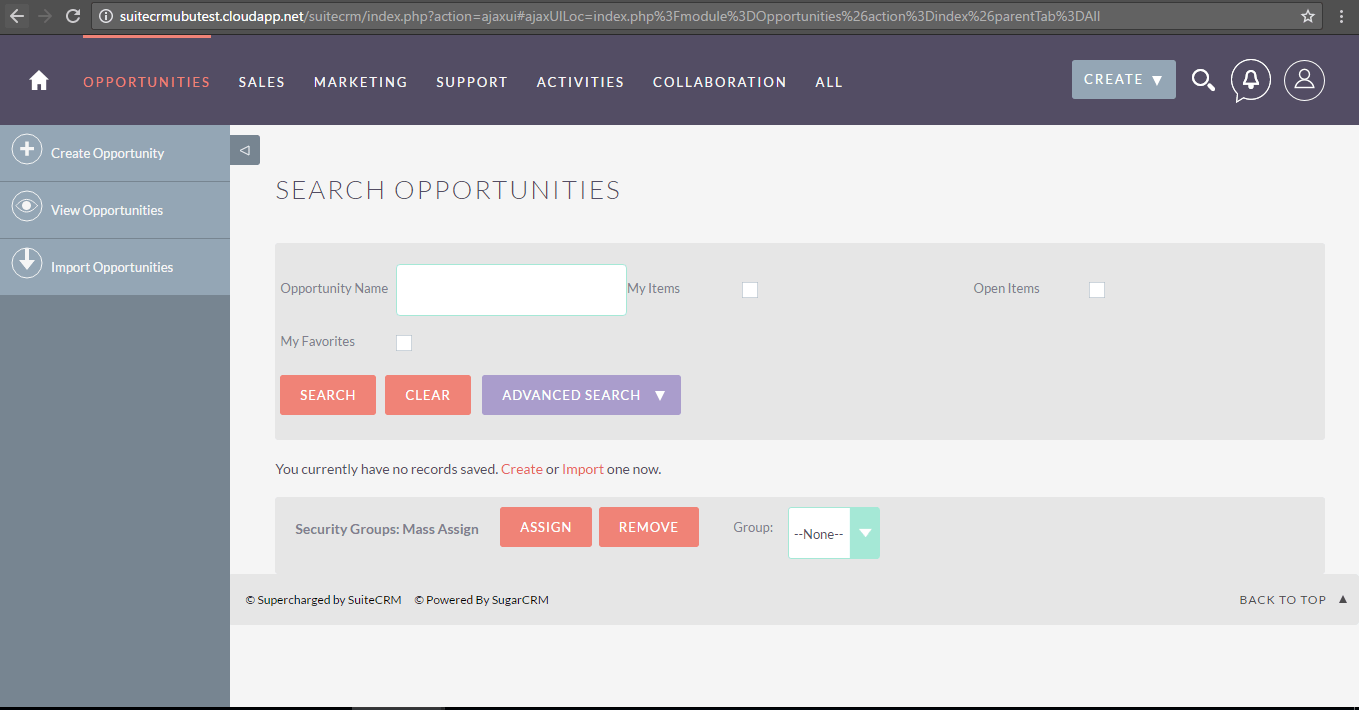Open the Sales menu
The width and height of the screenshot is (1359, 710).
262,82
